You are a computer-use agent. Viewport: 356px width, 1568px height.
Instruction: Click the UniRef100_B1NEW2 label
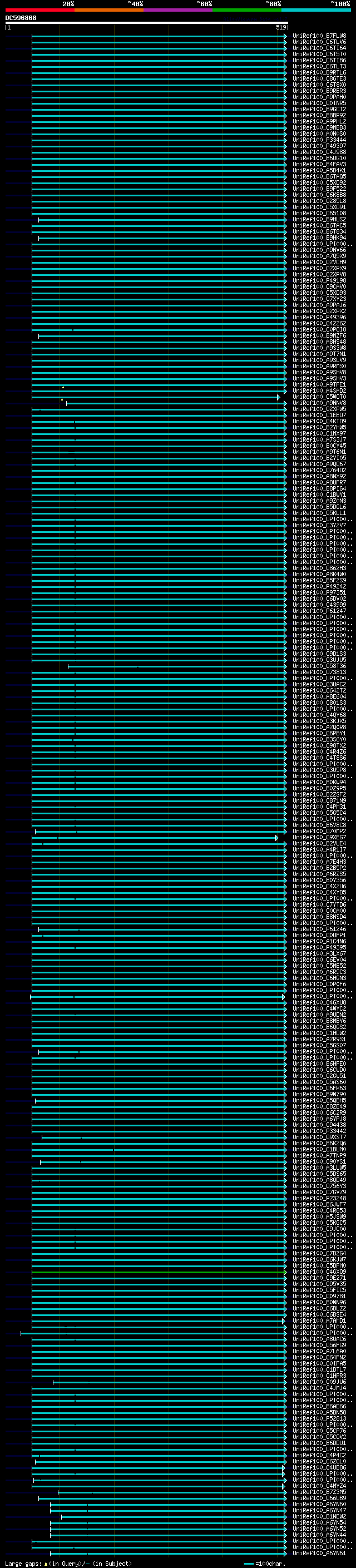click(319, 1517)
